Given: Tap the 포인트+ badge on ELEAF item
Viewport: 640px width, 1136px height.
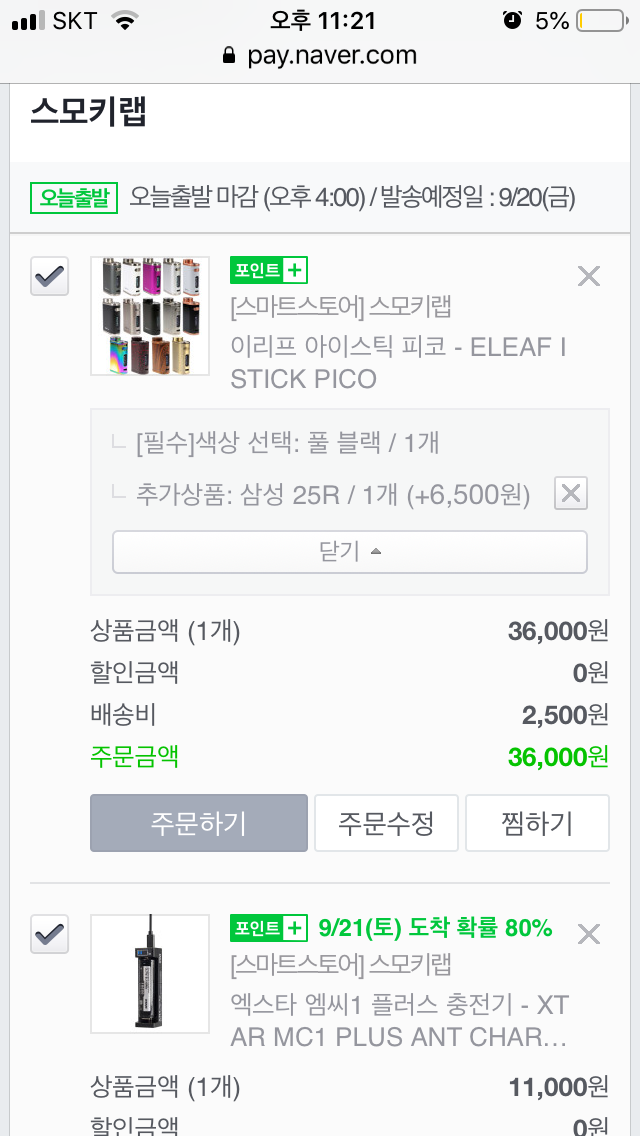Looking at the screenshot, I should click(268, 270).
